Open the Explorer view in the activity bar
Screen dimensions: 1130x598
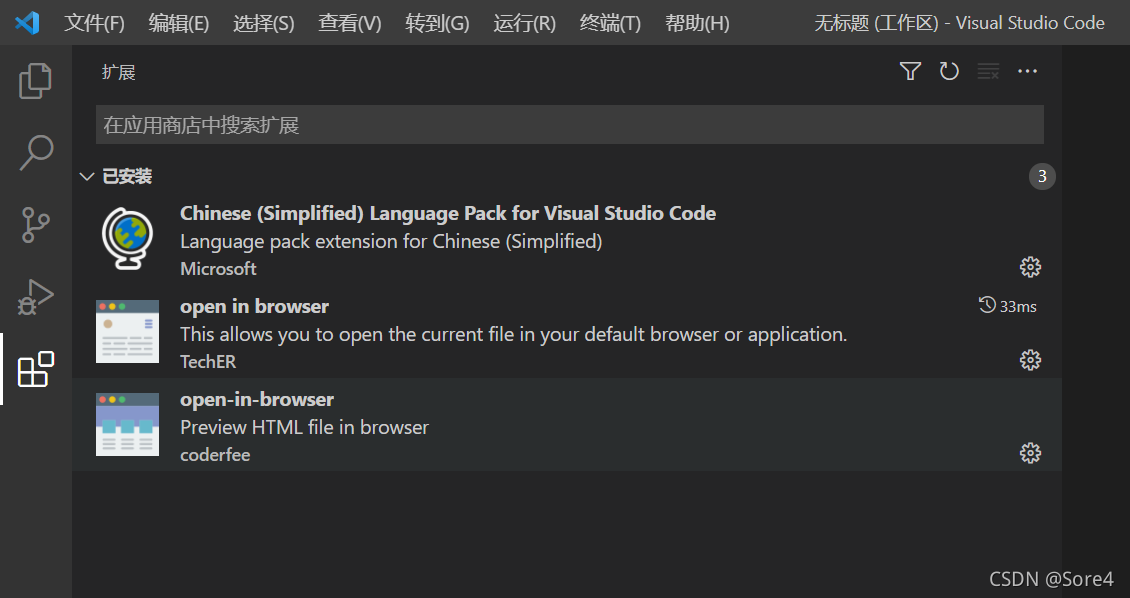[35, 80]
